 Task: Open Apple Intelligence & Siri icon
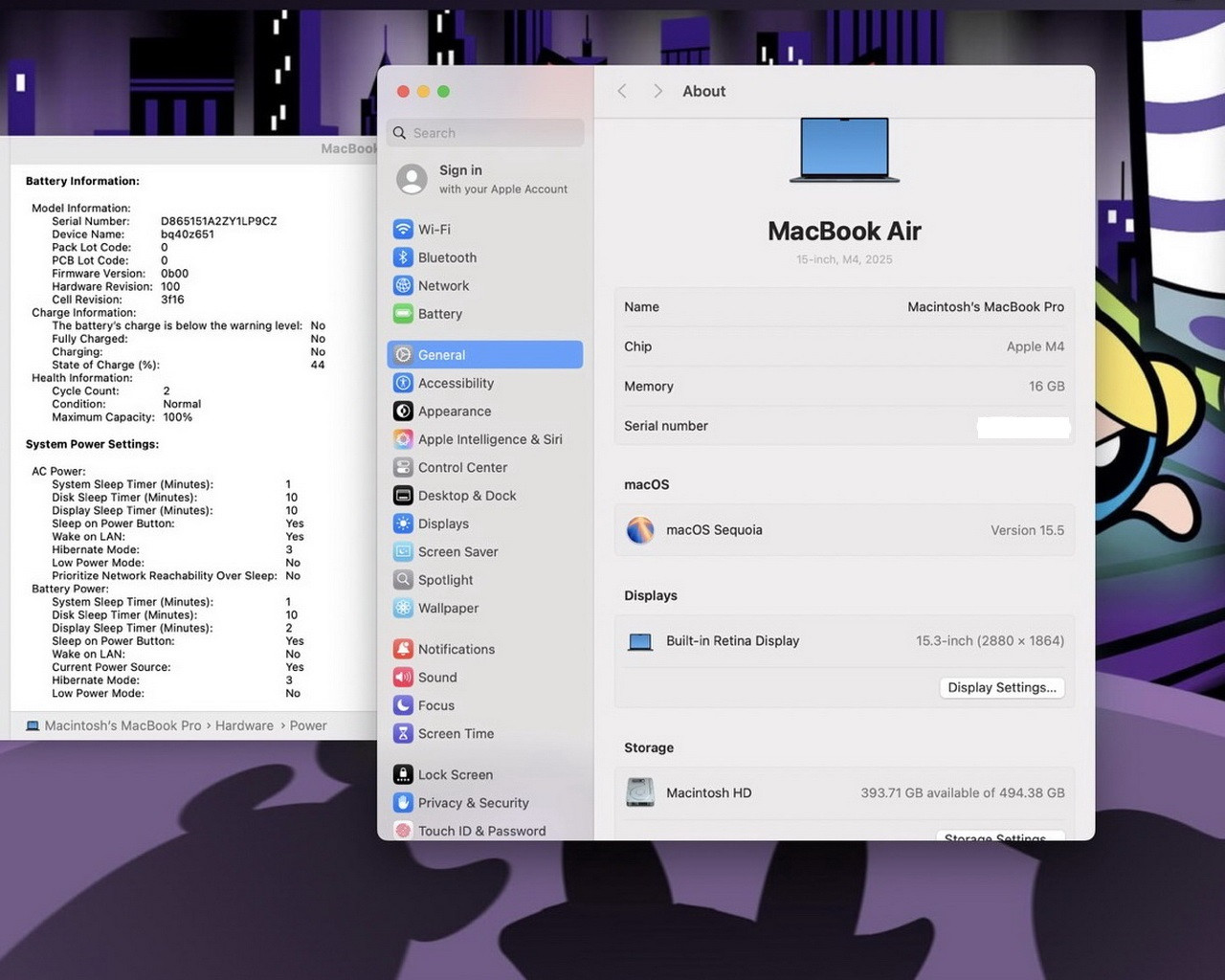tap(403, 439)
